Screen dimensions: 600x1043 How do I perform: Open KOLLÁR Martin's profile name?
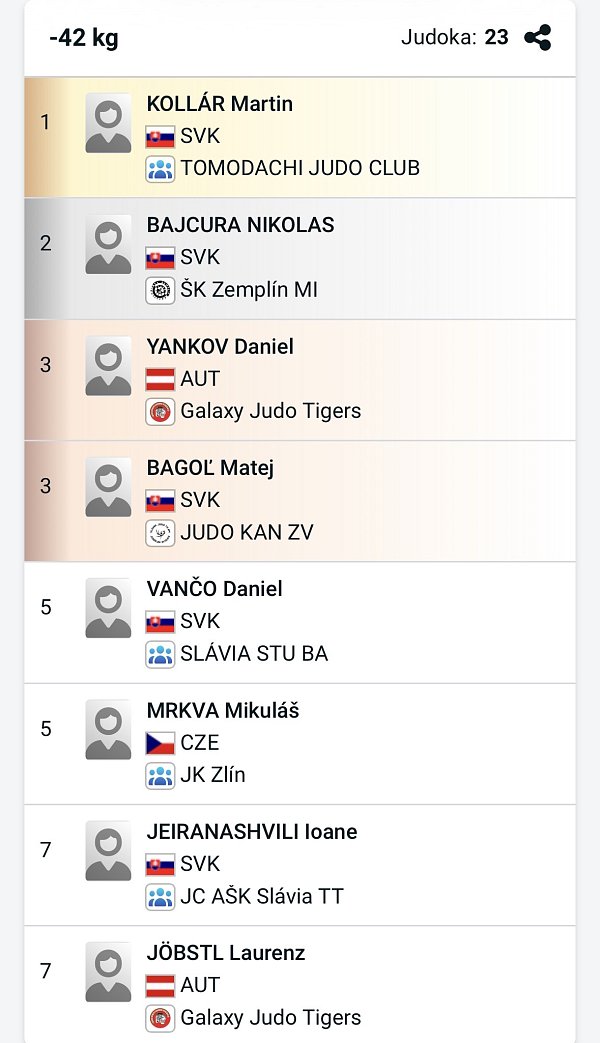(x=219, y=104)
